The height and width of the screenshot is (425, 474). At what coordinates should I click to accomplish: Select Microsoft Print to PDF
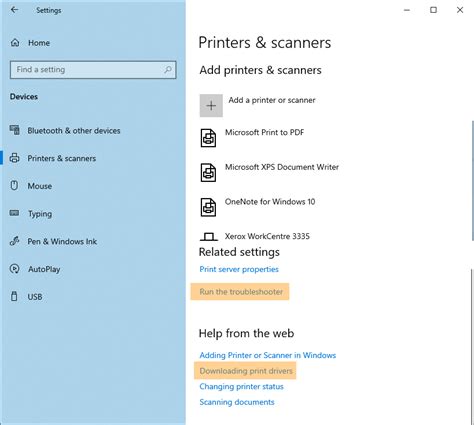(x=264, y=132)
